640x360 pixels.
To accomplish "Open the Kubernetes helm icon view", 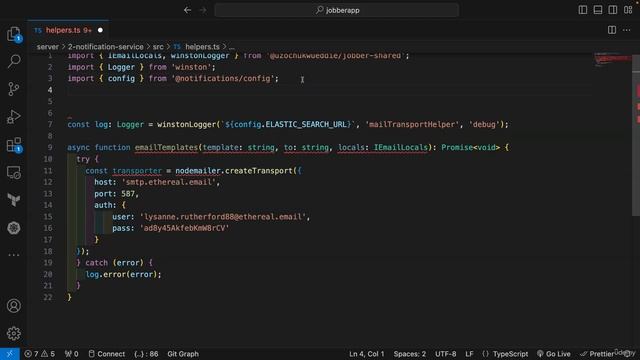I will tap(13, 228).
